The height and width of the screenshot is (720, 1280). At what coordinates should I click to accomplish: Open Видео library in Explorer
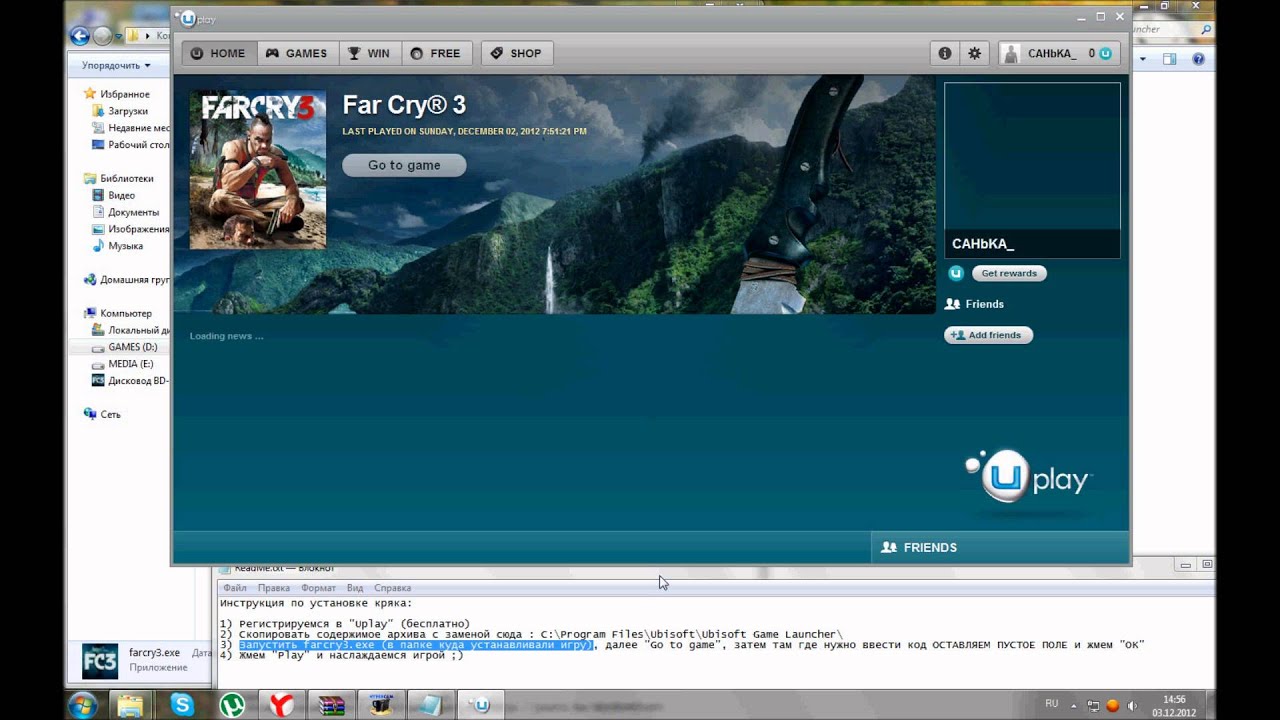tap(113, 196)
